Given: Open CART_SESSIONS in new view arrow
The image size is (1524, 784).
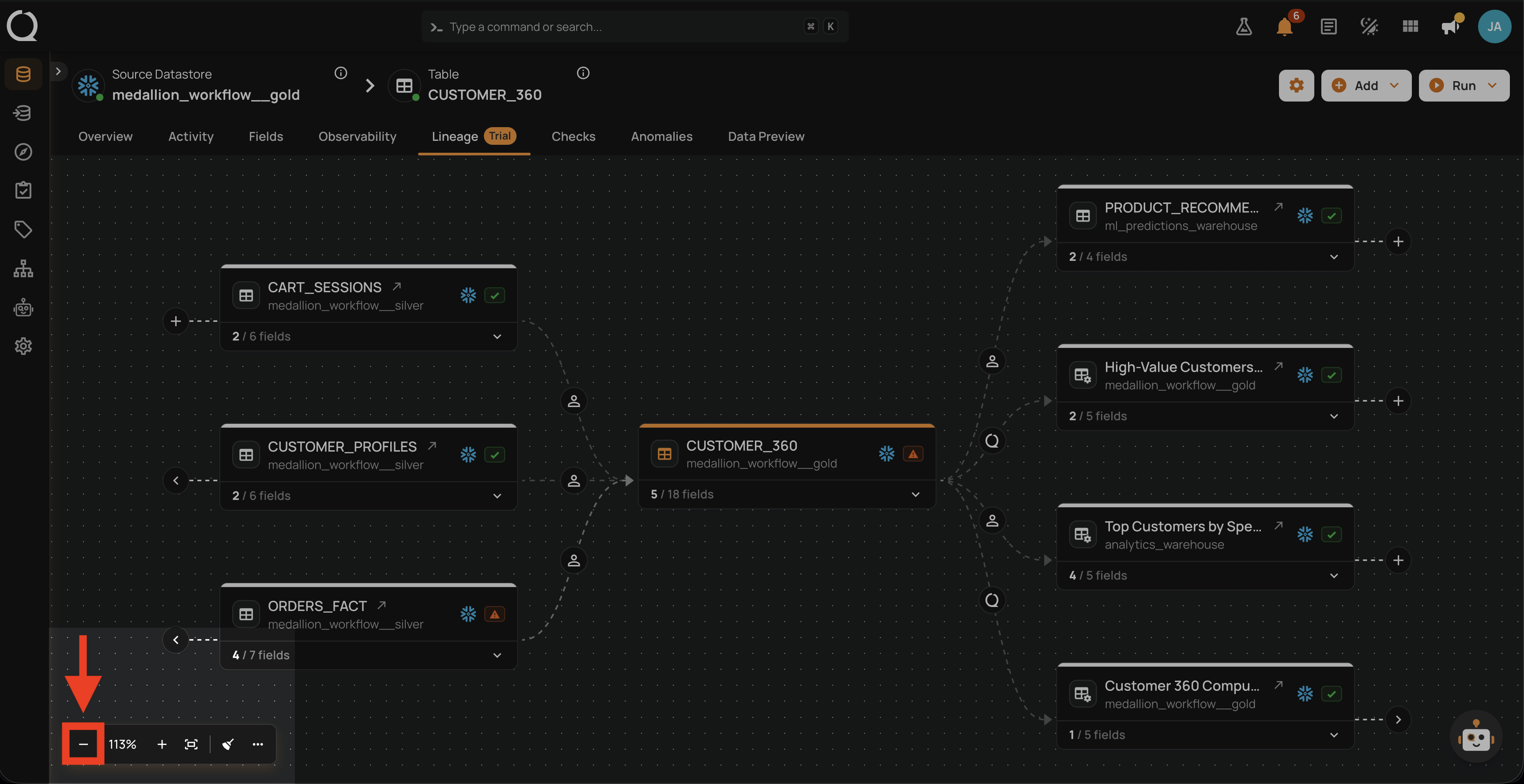Looking at the screenshot, I should [x=397, y=286].
